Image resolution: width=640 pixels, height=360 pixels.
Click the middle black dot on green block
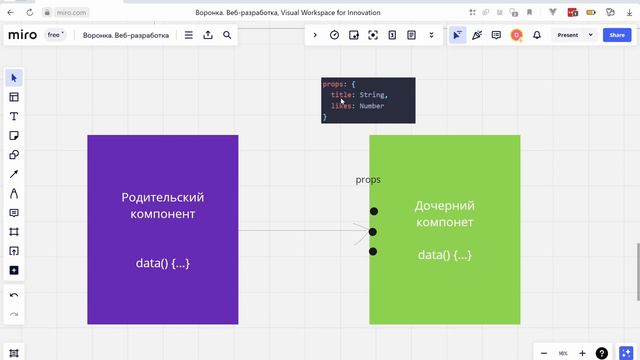point(373,232)
